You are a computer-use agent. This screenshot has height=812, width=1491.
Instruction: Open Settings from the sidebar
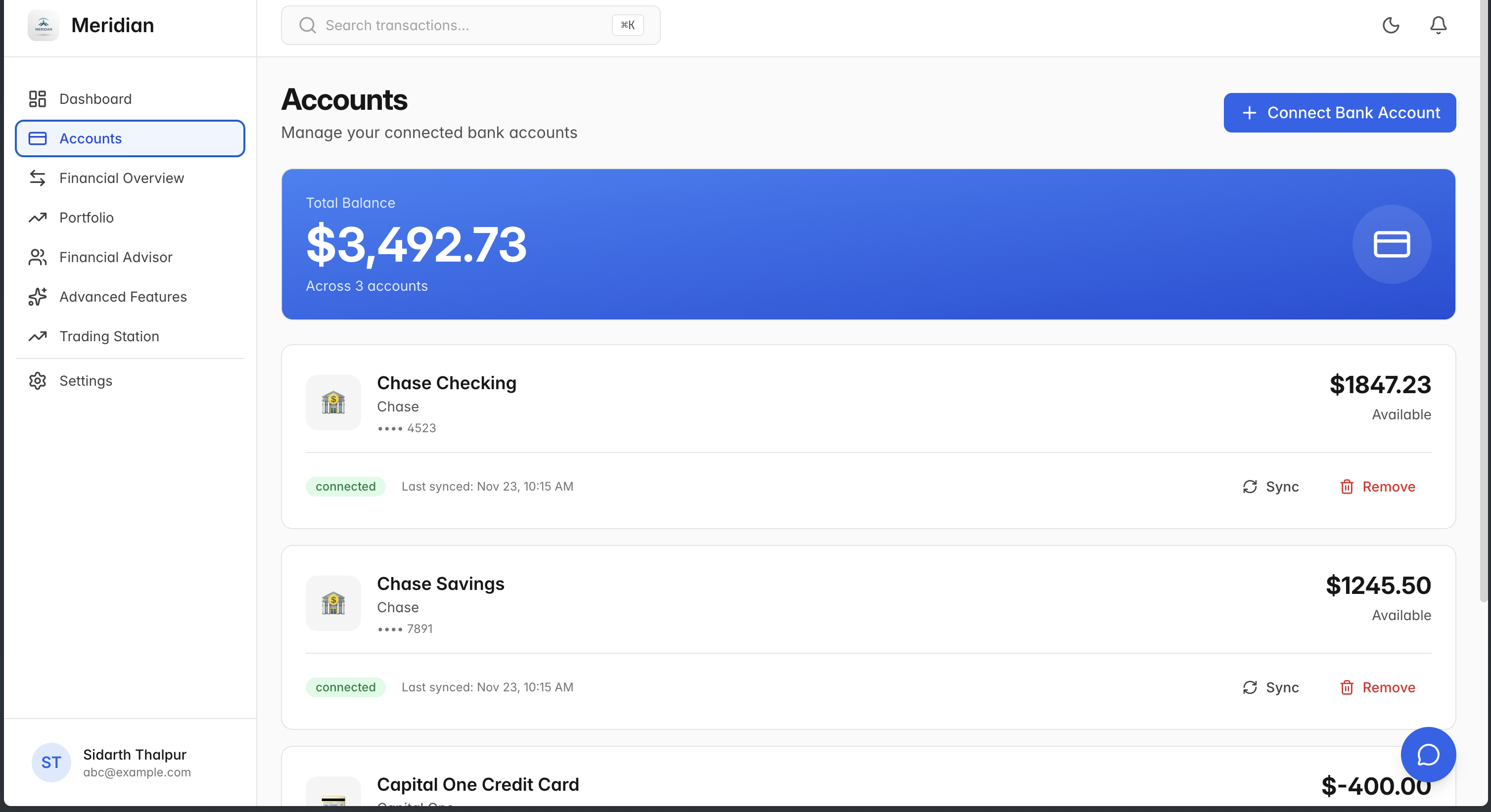86,381
